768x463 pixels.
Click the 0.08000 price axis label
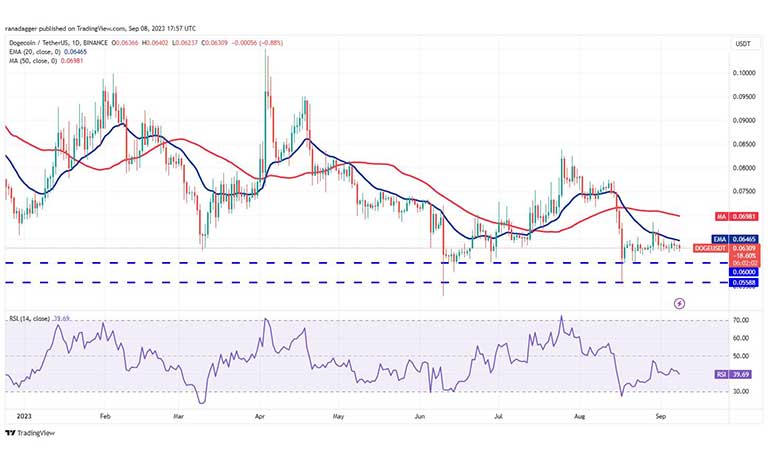pyautogui.click(x=744, y=168)
